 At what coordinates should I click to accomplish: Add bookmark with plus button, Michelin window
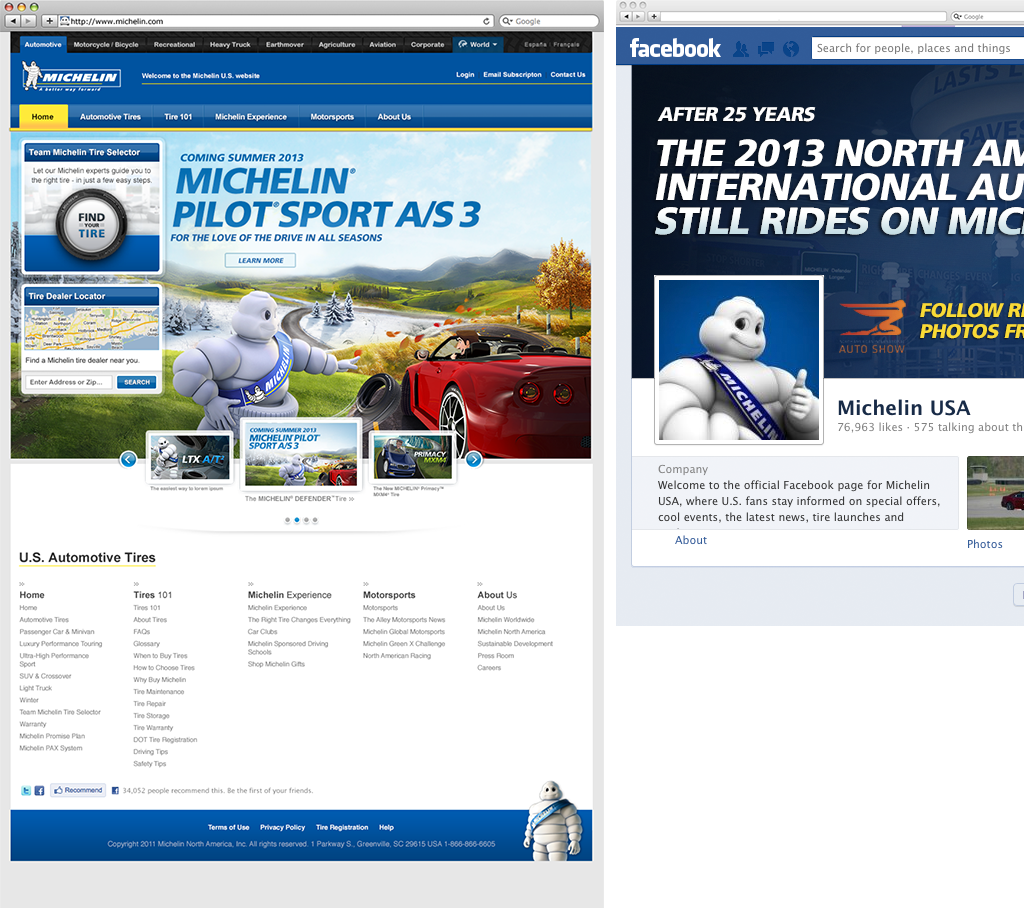50,21
